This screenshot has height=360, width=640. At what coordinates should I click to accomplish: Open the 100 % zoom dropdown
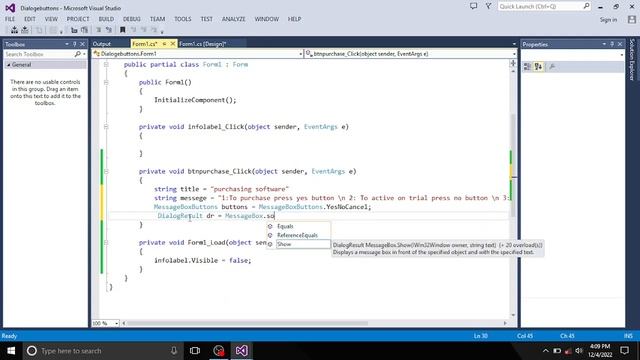(x=116, y=323)
